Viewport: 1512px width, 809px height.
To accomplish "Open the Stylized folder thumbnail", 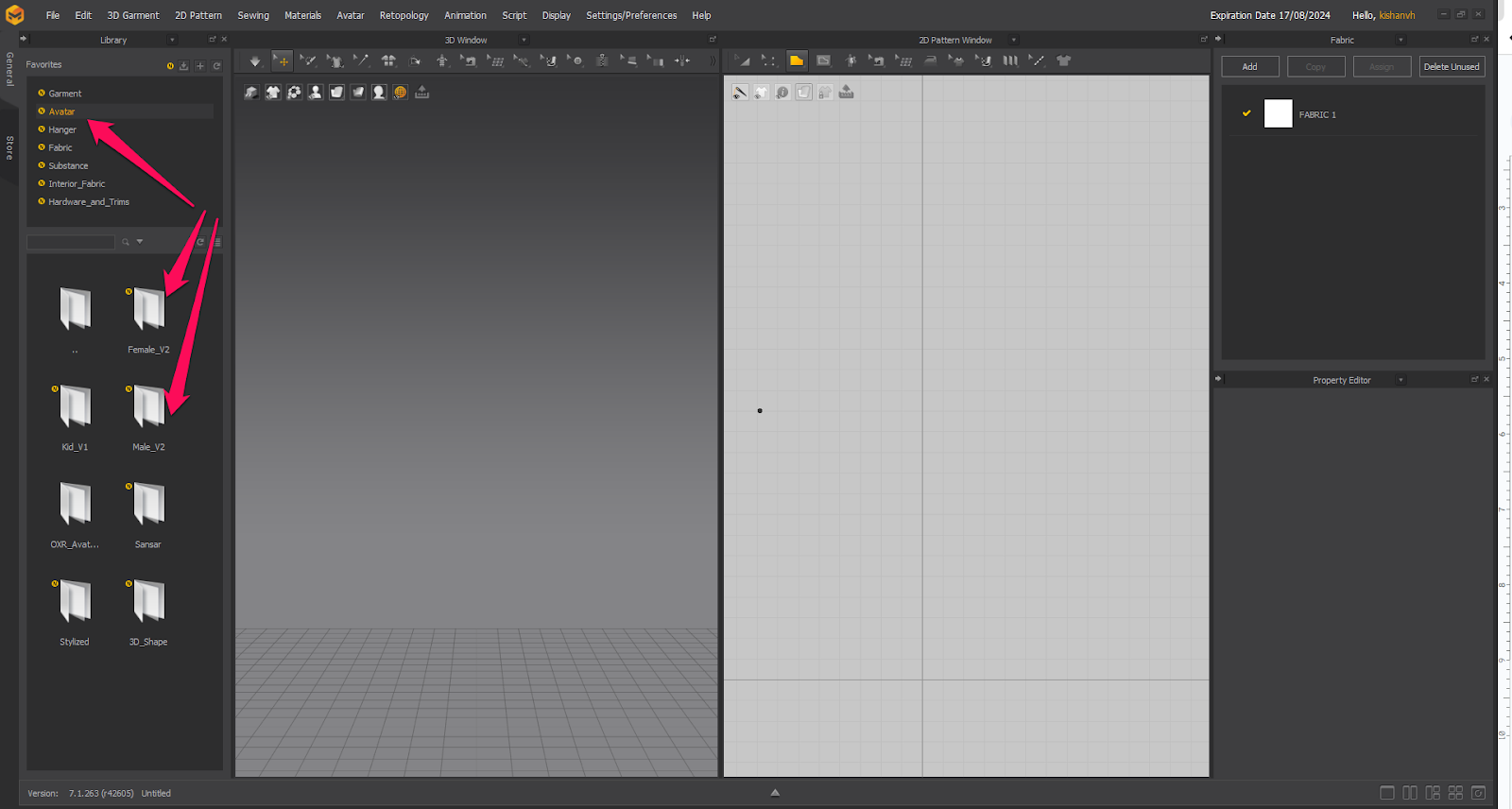I will tap(75, 601).
